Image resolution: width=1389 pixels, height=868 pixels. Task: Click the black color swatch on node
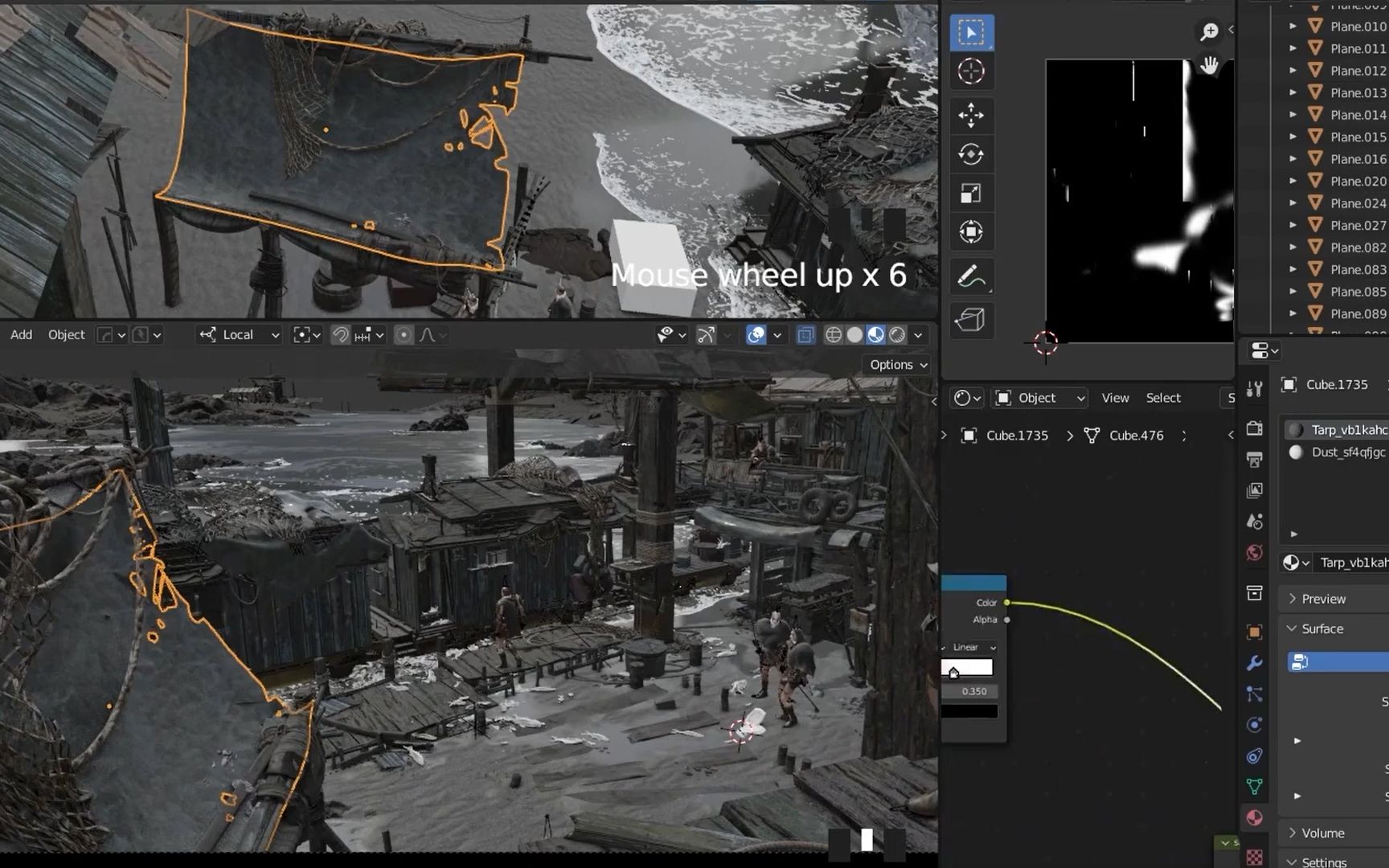coord(969,711)
